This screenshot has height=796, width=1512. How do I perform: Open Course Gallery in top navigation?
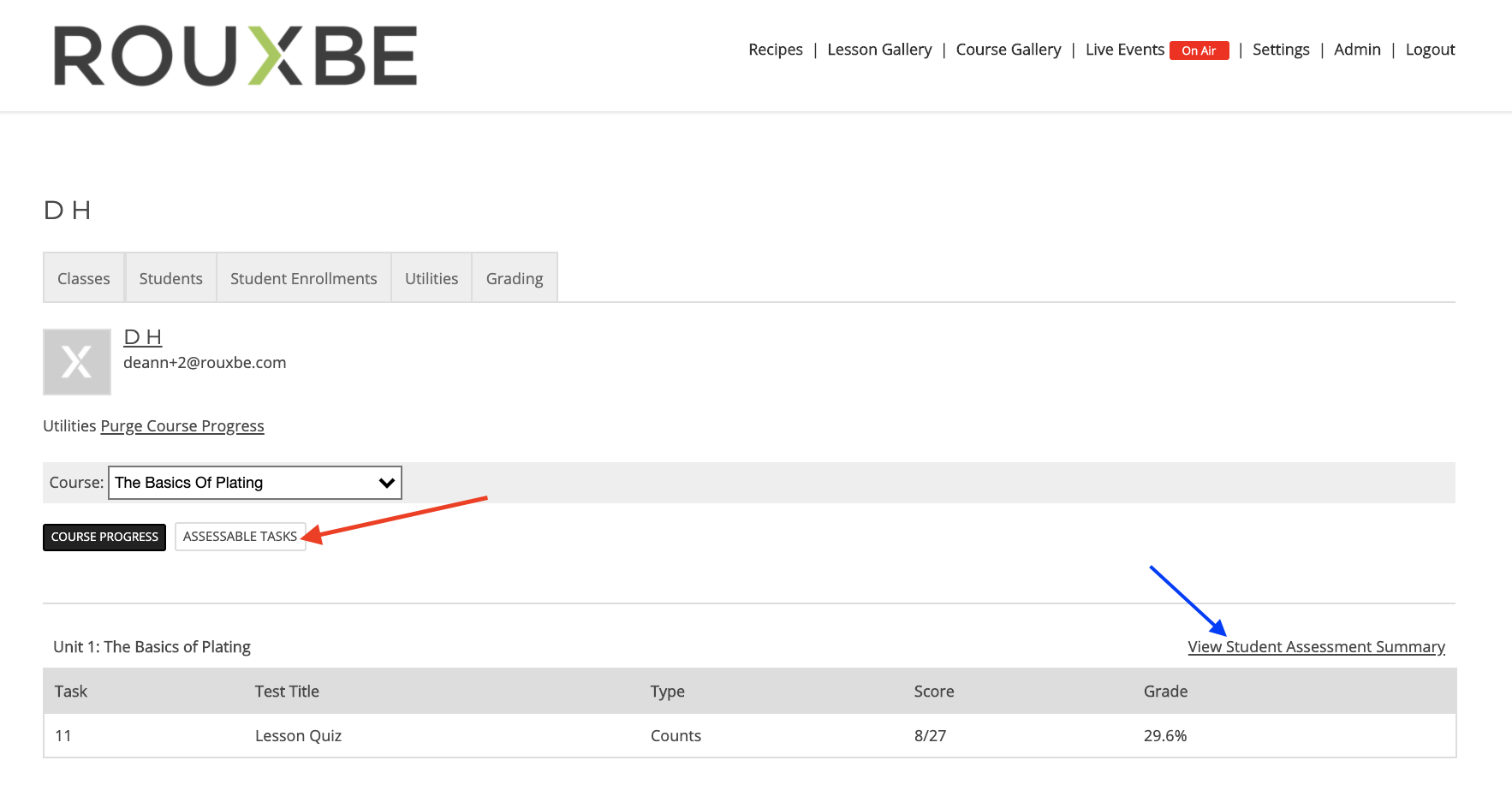[1009, 50]
